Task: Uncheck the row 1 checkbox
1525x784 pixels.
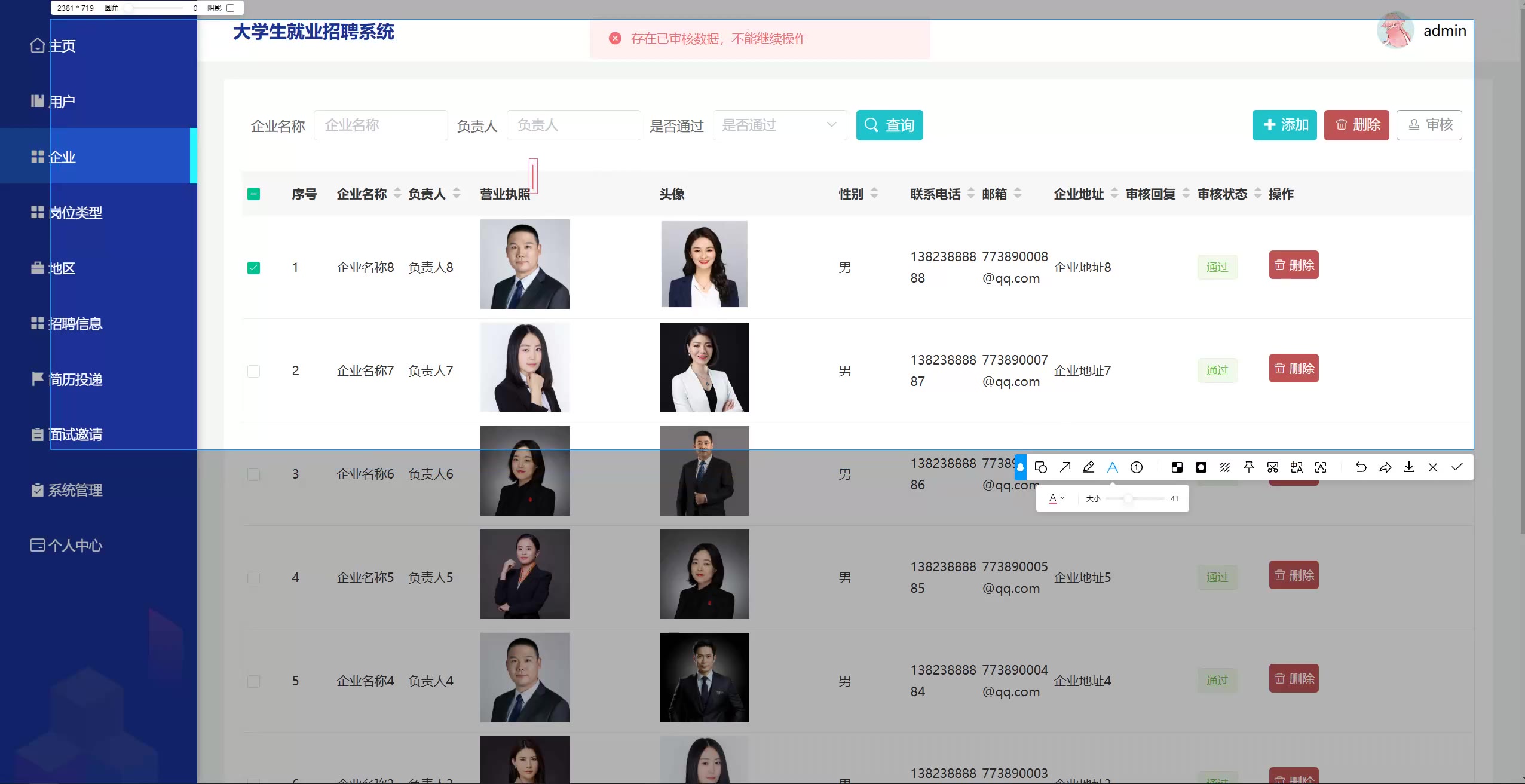Action: (x=253, y=268)
